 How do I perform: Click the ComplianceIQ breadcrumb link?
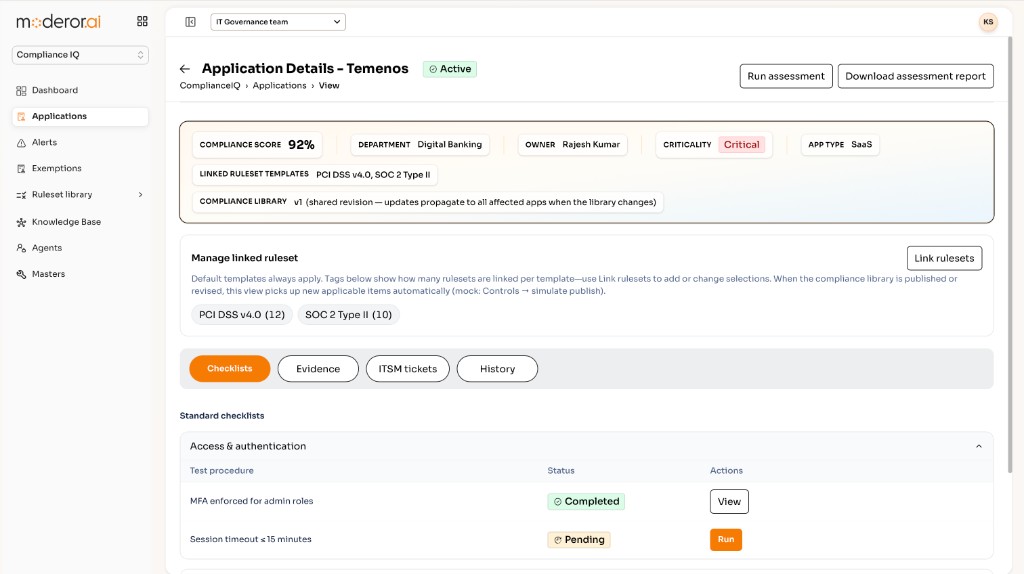[210, 86]
